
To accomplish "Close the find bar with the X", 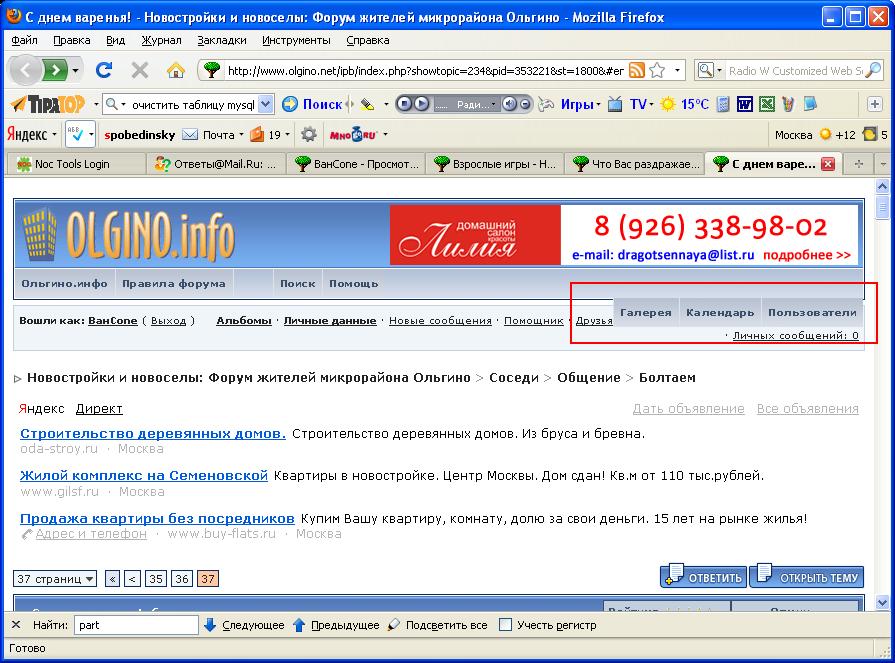I will tap(16, 625).
